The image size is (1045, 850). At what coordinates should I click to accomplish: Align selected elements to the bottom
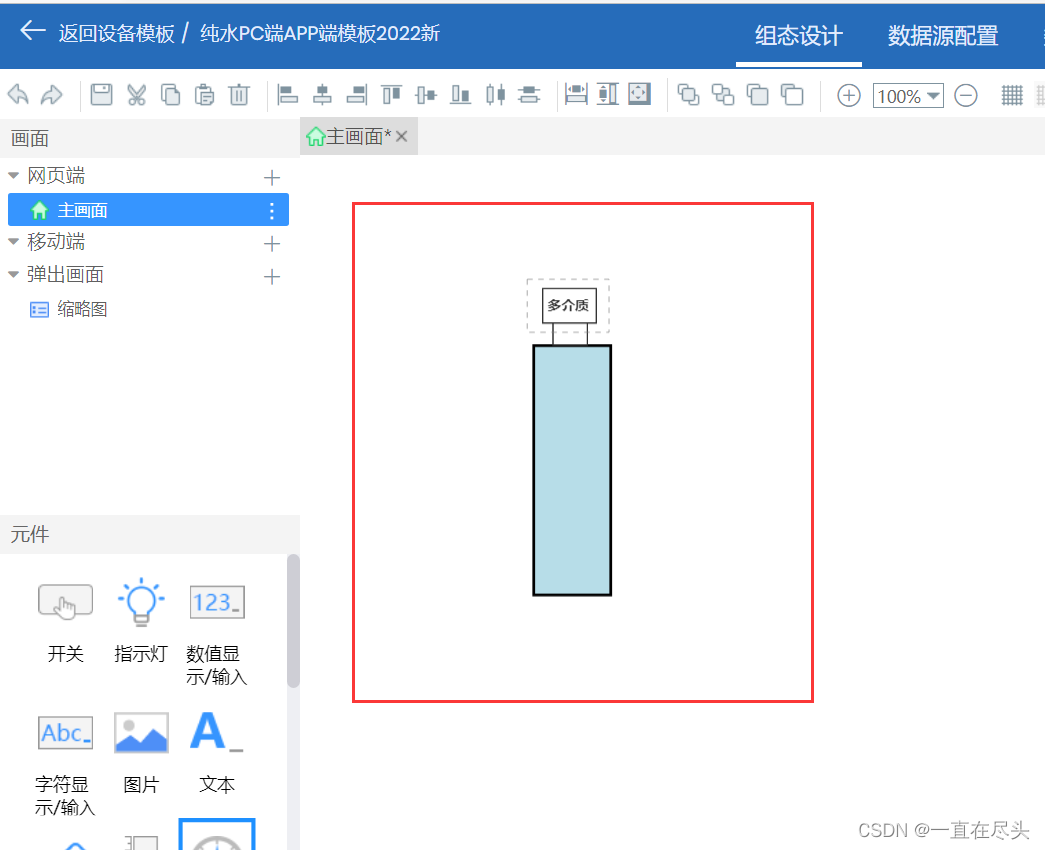(x=461, y=95)
